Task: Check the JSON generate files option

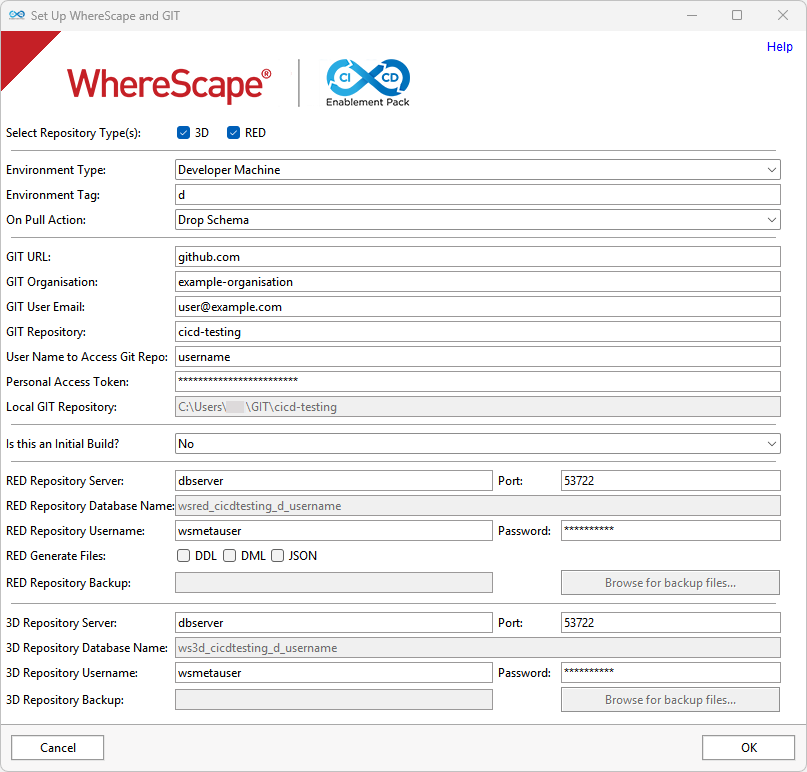Action: [278, 556]
